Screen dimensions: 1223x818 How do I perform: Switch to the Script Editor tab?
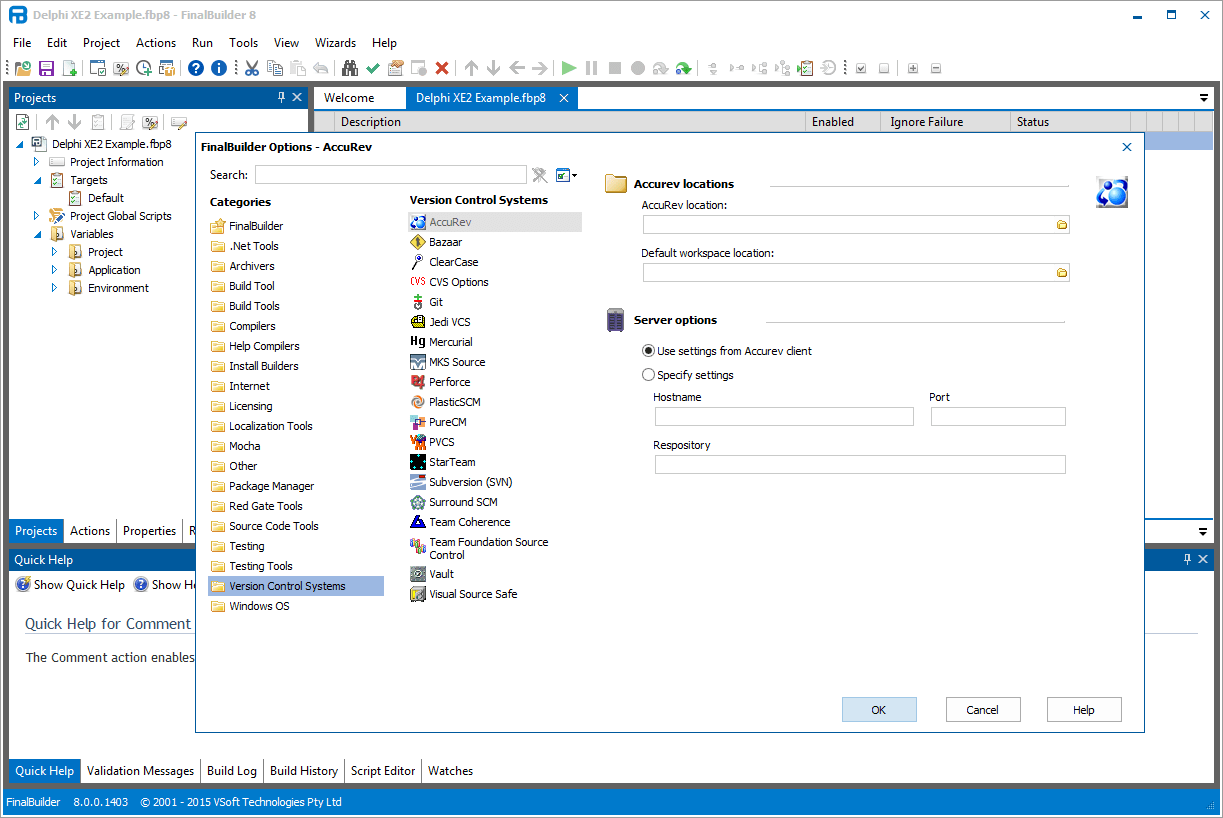point(383,771)
